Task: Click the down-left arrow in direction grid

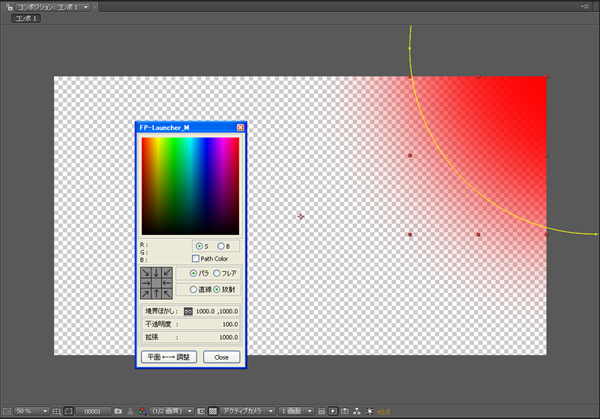Action: (x=167, y=272)
